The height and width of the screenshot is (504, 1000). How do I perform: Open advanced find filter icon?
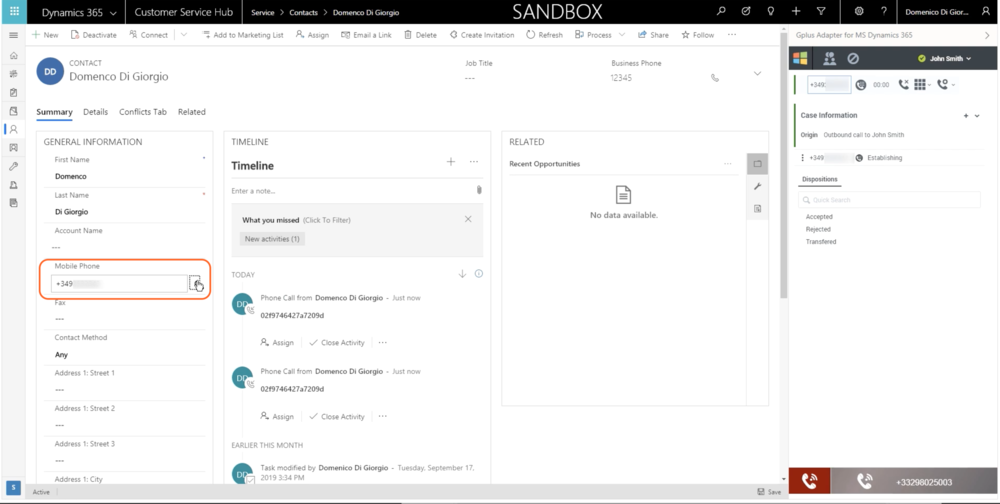tap(821, 11)
